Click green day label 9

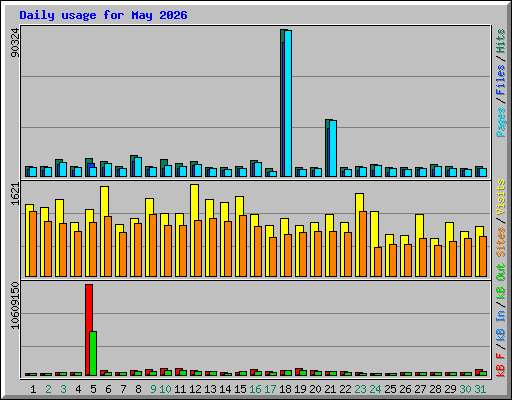click(153, 389)
